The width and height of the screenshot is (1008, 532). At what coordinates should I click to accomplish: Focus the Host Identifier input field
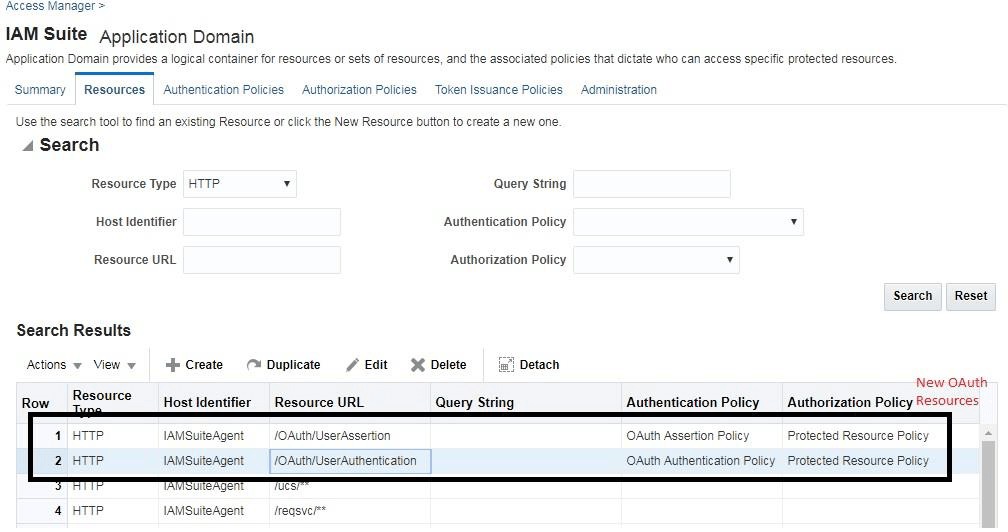[x=262, y=222]
